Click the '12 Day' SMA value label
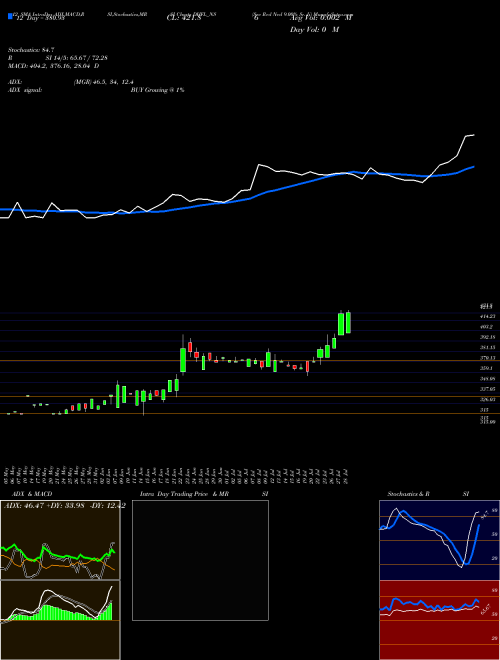Viewport: 500px width, 660px height. [39, 19]
